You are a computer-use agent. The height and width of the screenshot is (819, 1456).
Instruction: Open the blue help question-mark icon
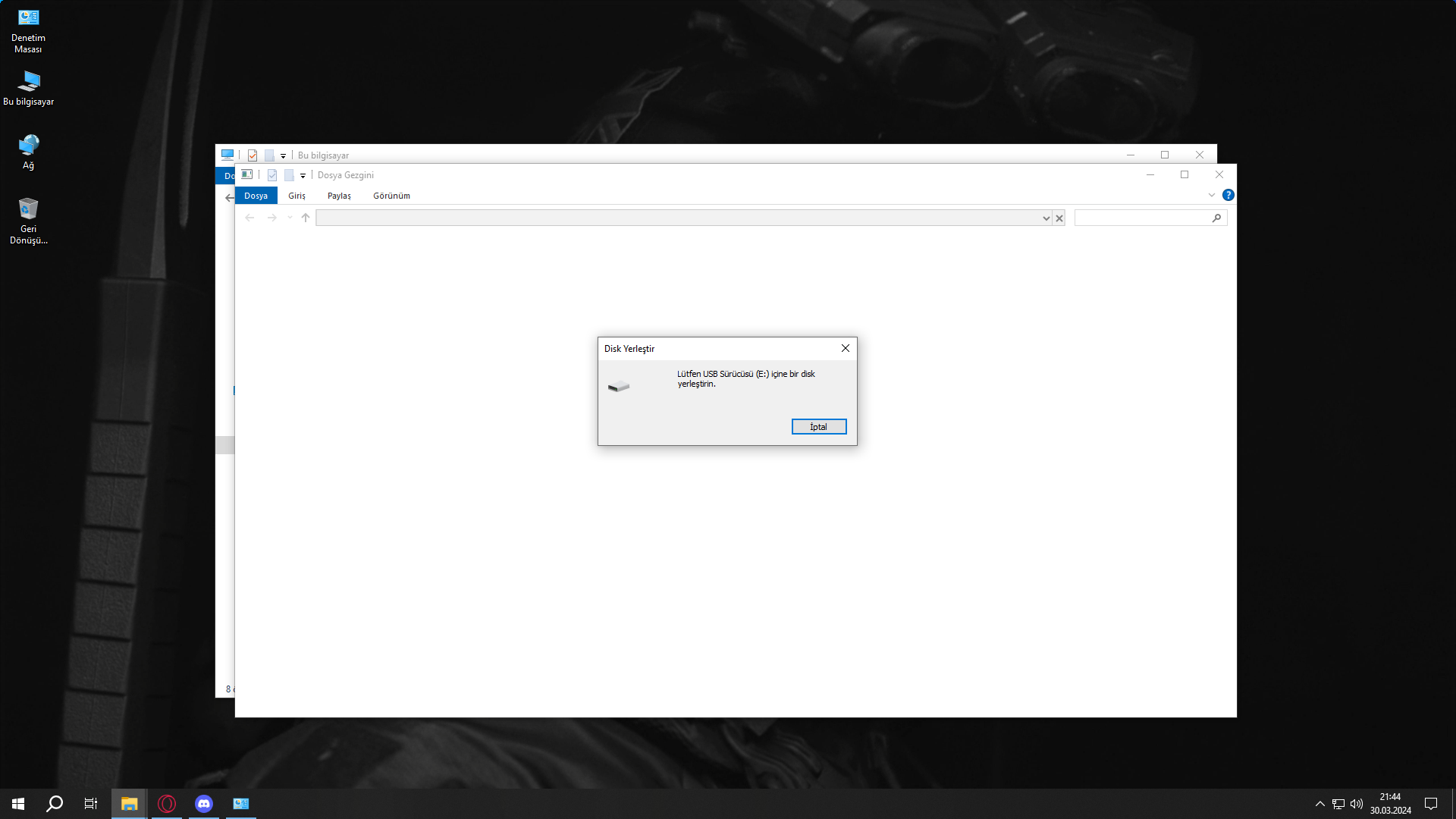1228,195
